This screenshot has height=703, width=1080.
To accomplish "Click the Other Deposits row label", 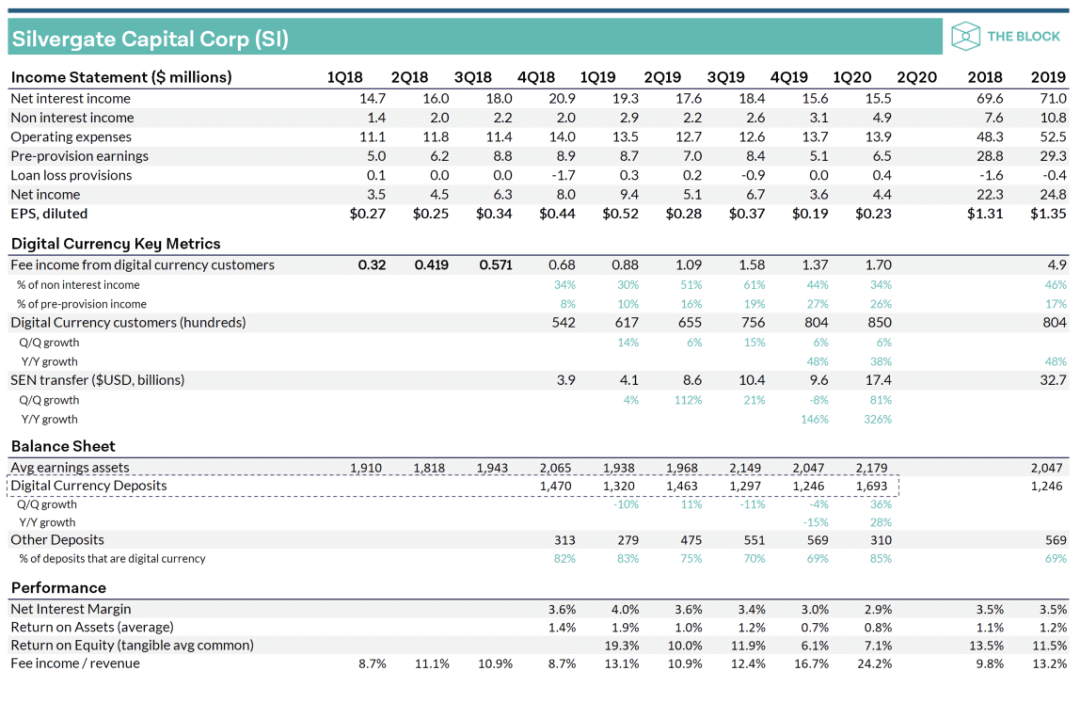I will point(57,540).
